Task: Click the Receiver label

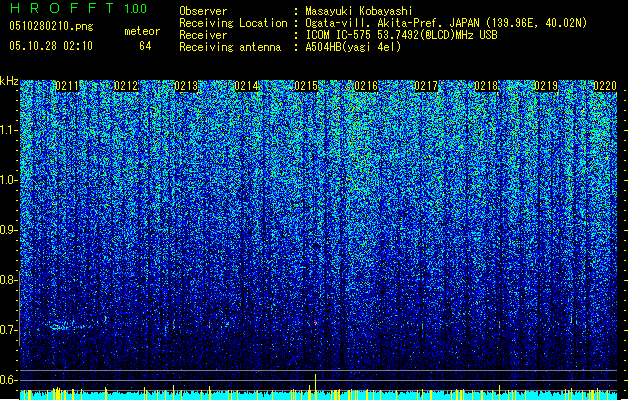Action: (203, 35)
